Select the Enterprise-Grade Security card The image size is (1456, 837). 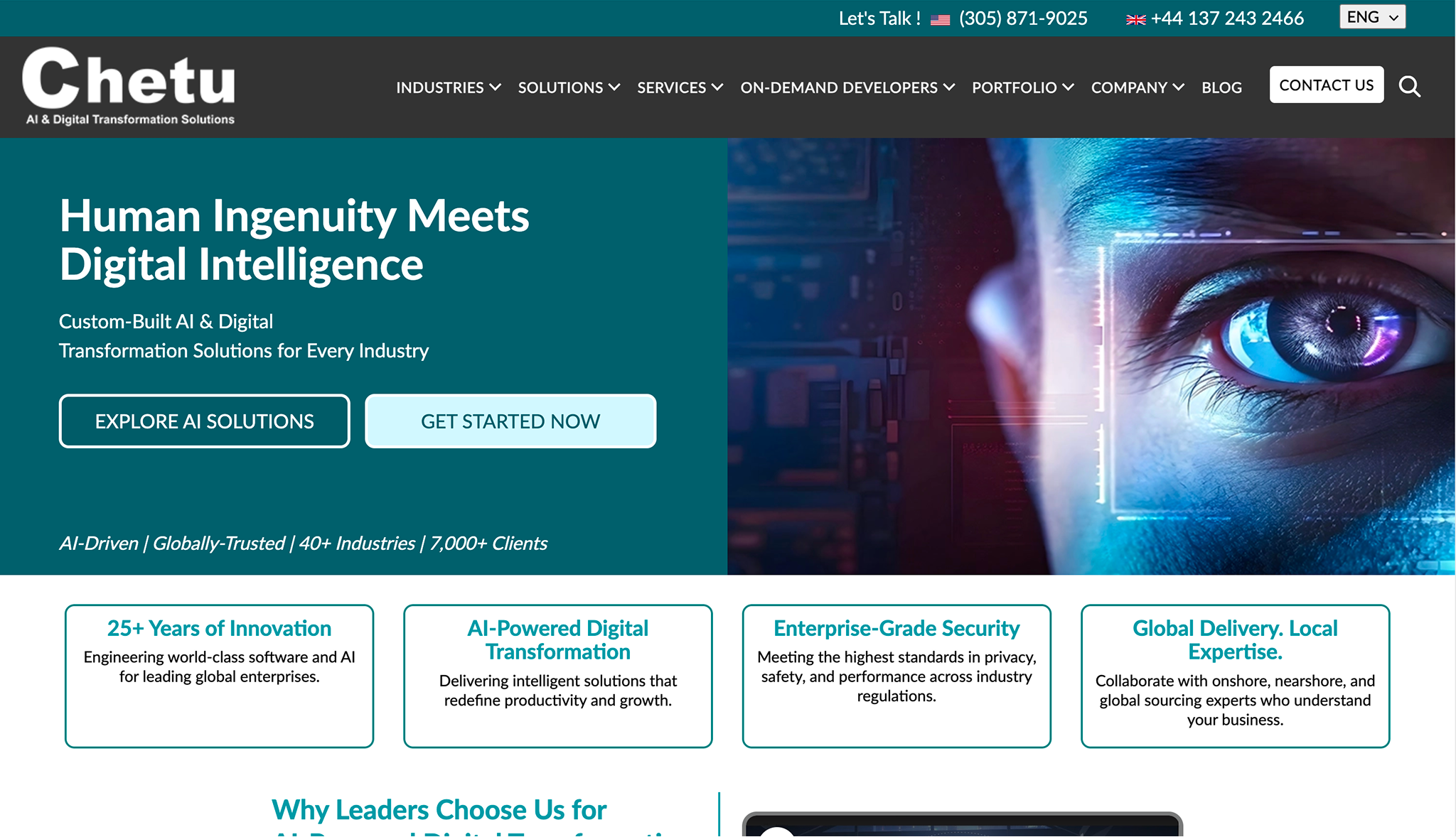click(x=896, y=675)
